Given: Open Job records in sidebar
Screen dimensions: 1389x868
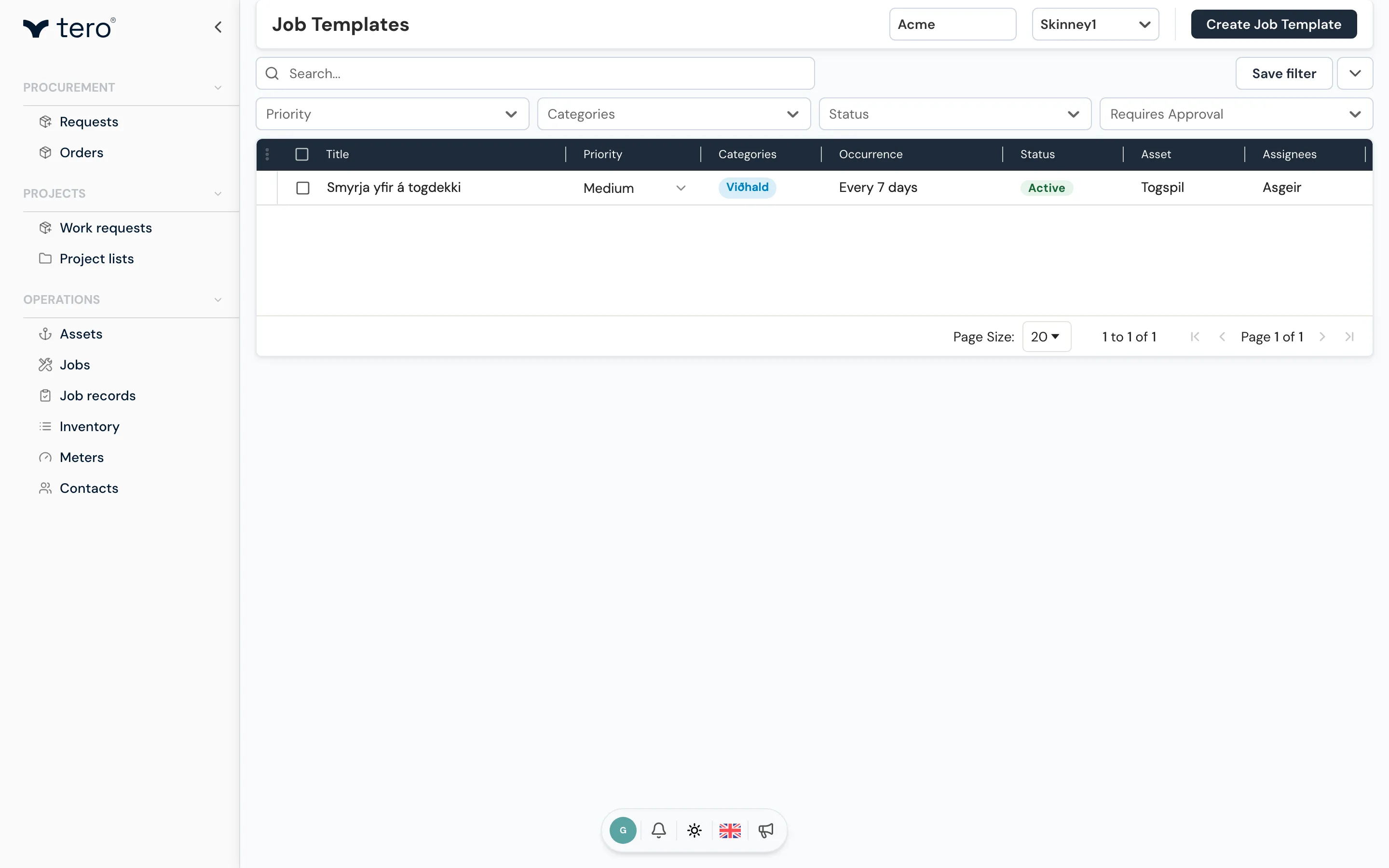Looking at the screenshot, I should (97, 396).
